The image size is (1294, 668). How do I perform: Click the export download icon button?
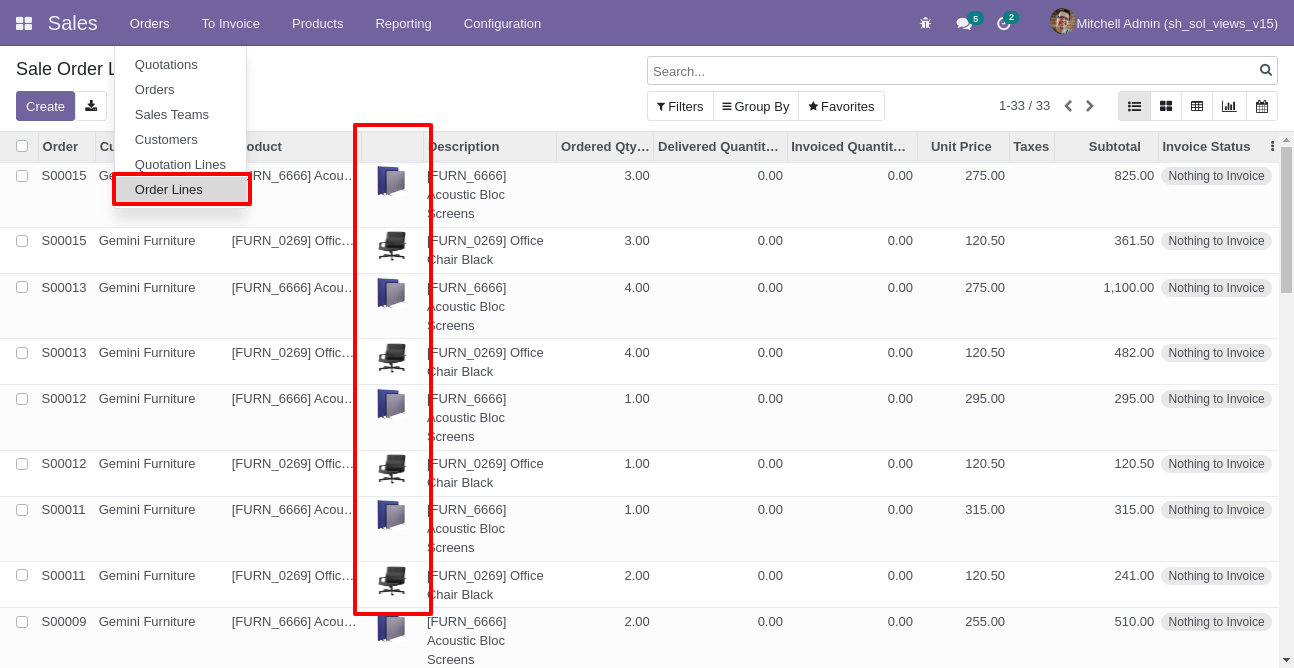point(91,106)
